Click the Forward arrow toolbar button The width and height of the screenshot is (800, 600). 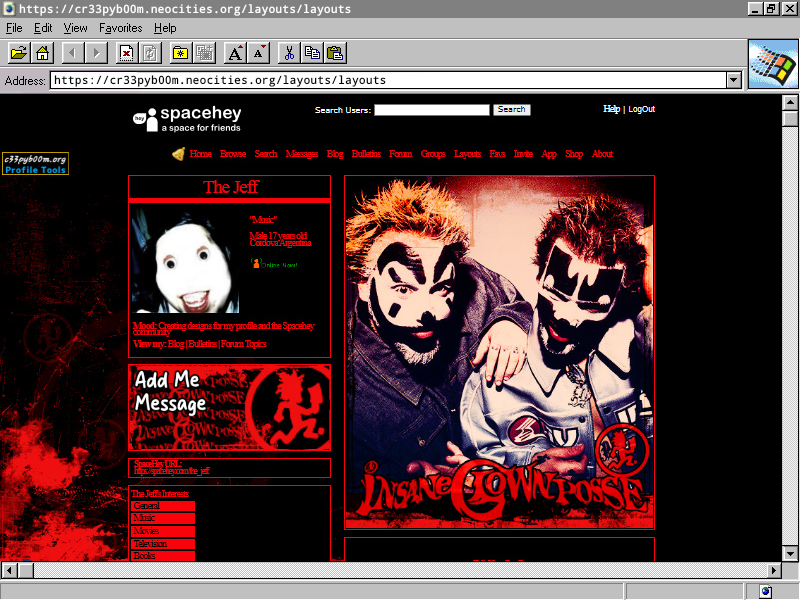[96, 53]
